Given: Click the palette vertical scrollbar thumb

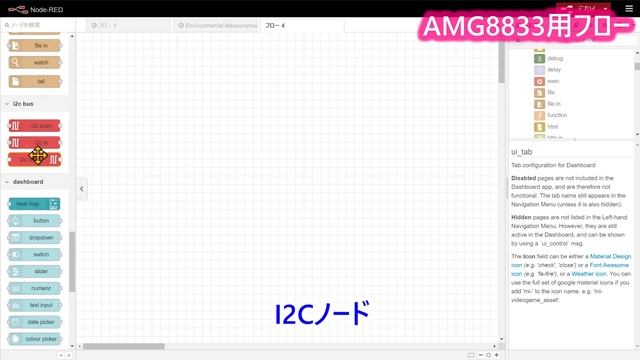Looking at the screenshot, I should pos(72,262).
